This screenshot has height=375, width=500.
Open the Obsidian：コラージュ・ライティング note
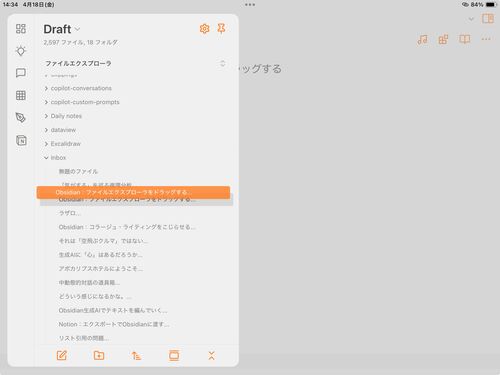coord(127,227)
